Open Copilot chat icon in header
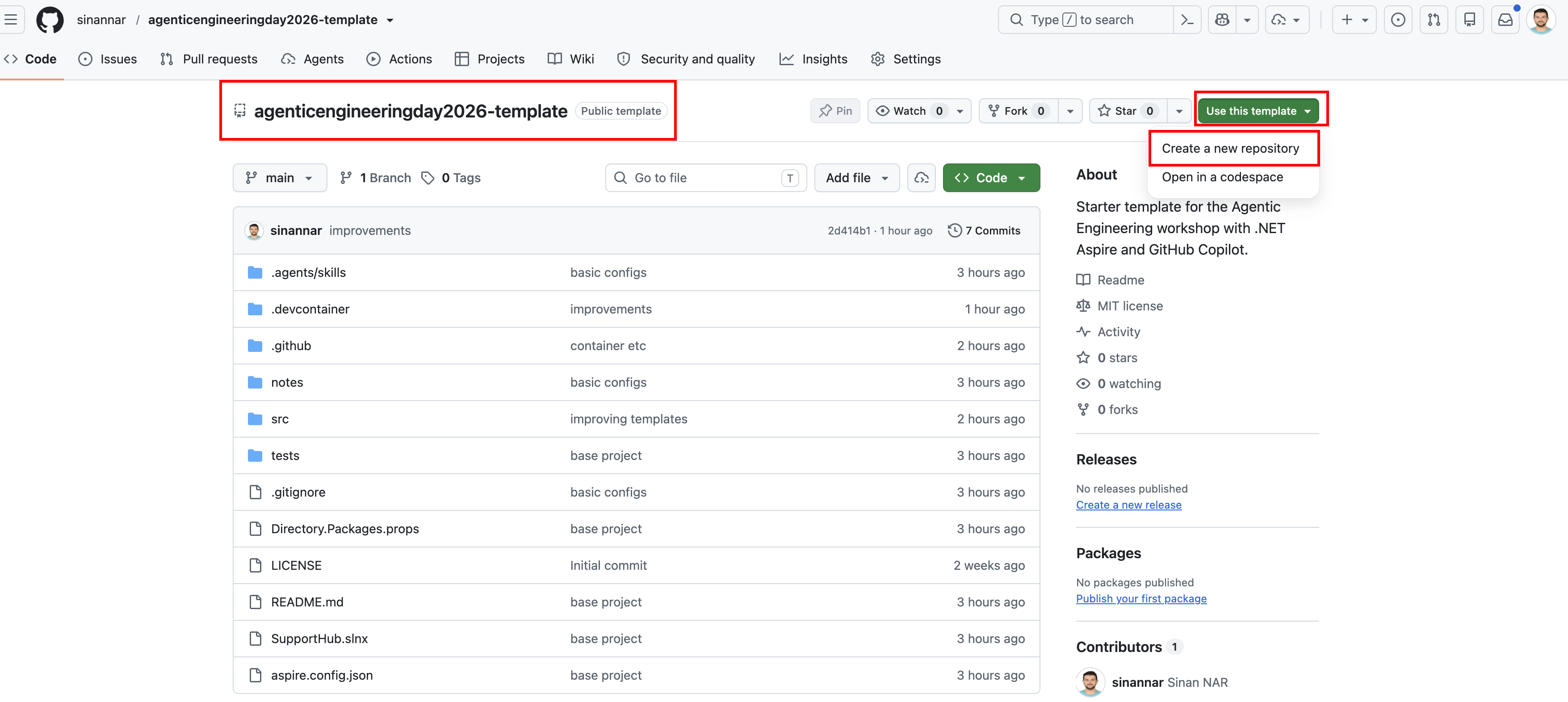The width and height of the screenshot is (1568, 702). pyautogui.click(x=1222, y=20)
